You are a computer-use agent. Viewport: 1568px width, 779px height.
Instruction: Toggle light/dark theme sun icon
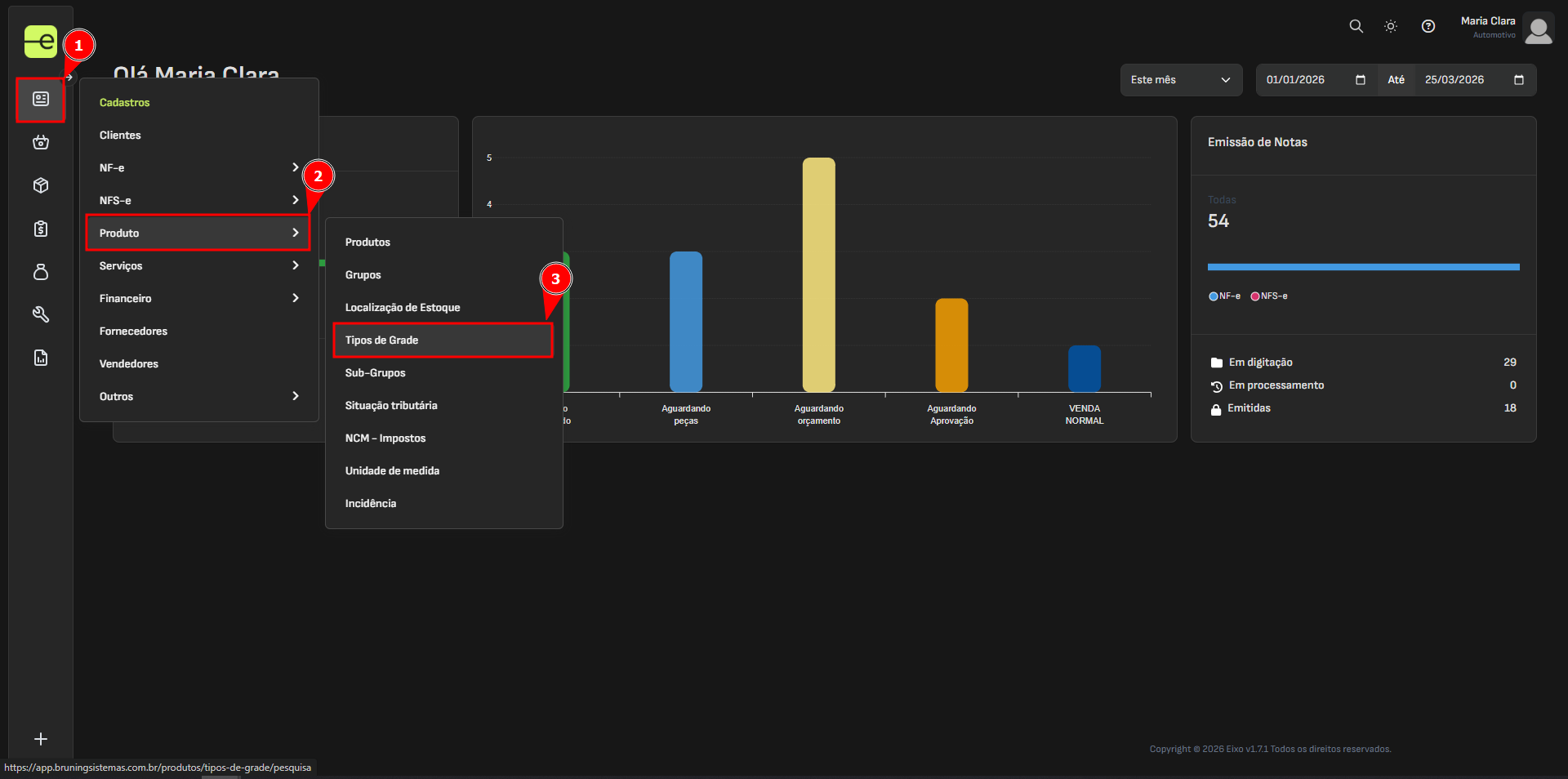pos(1391,26)
